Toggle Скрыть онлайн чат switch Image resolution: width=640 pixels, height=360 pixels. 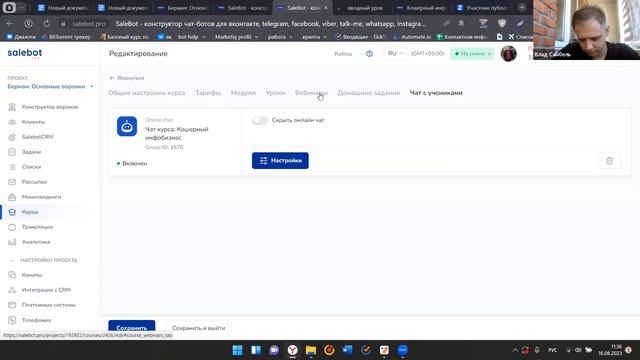[260, 120]
